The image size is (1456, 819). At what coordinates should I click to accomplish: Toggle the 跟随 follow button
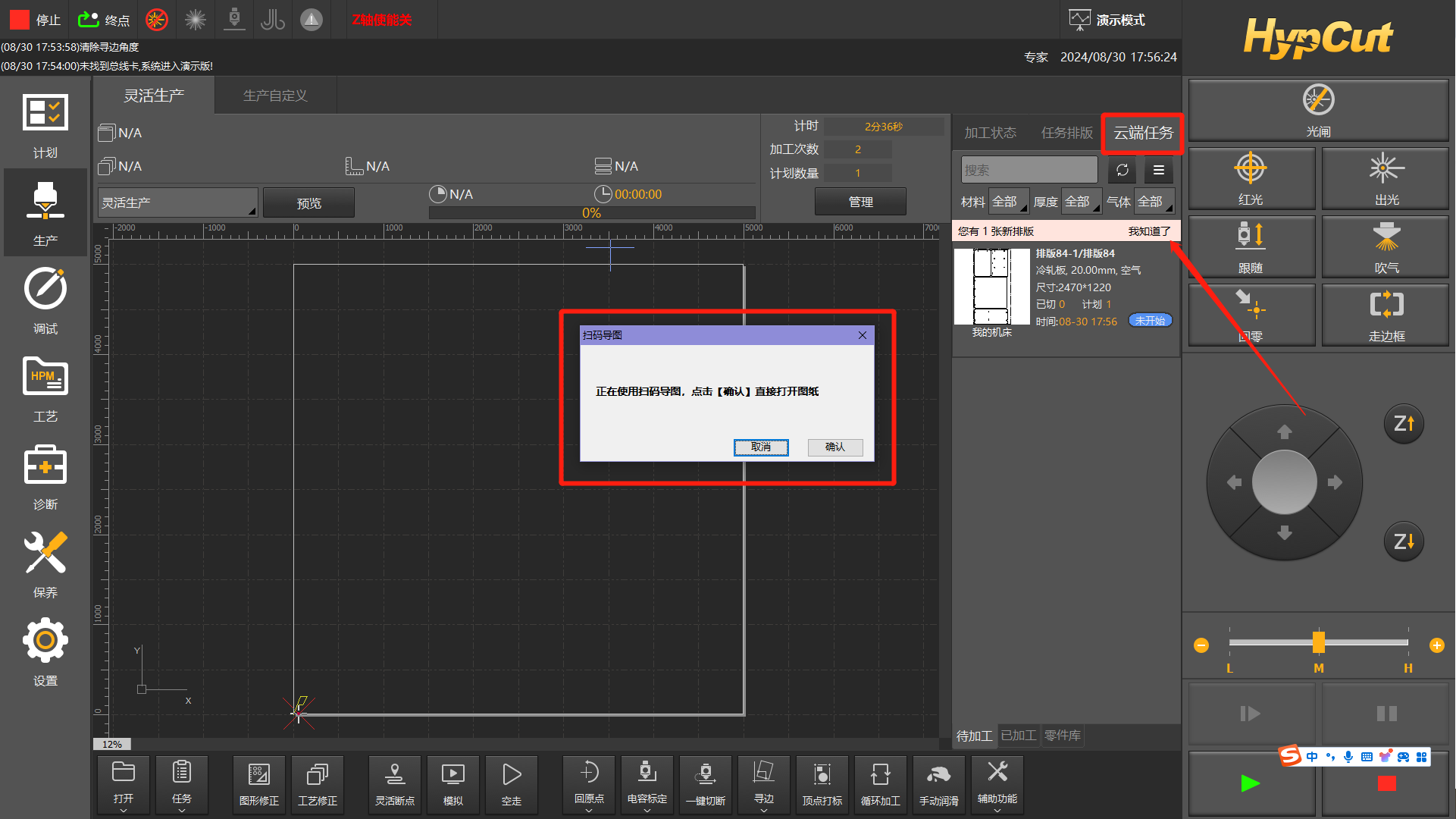coord(1251,247)
